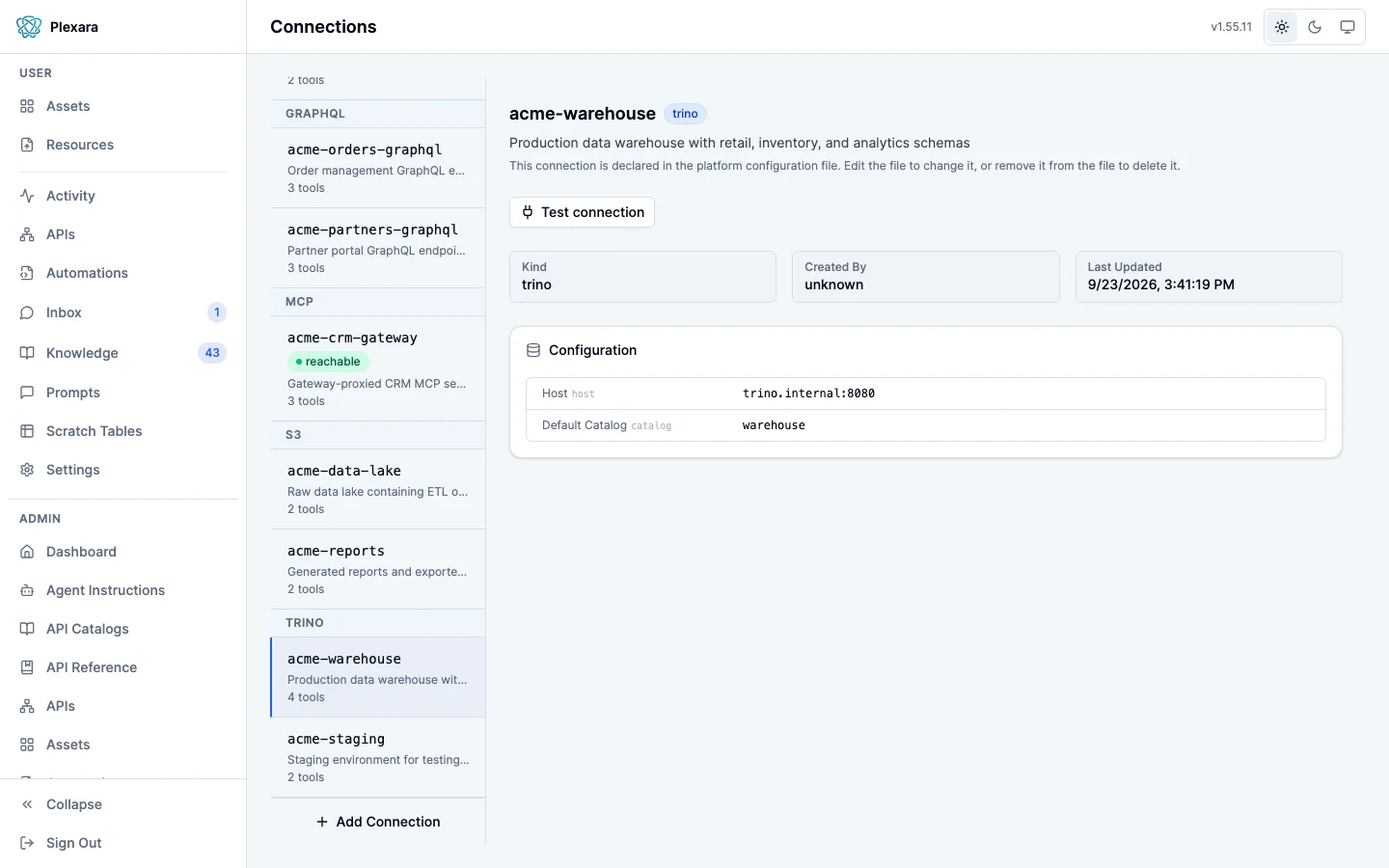1389x868 pixels.
Task: Click the TRINO group header in list
Action: point(378,623)
